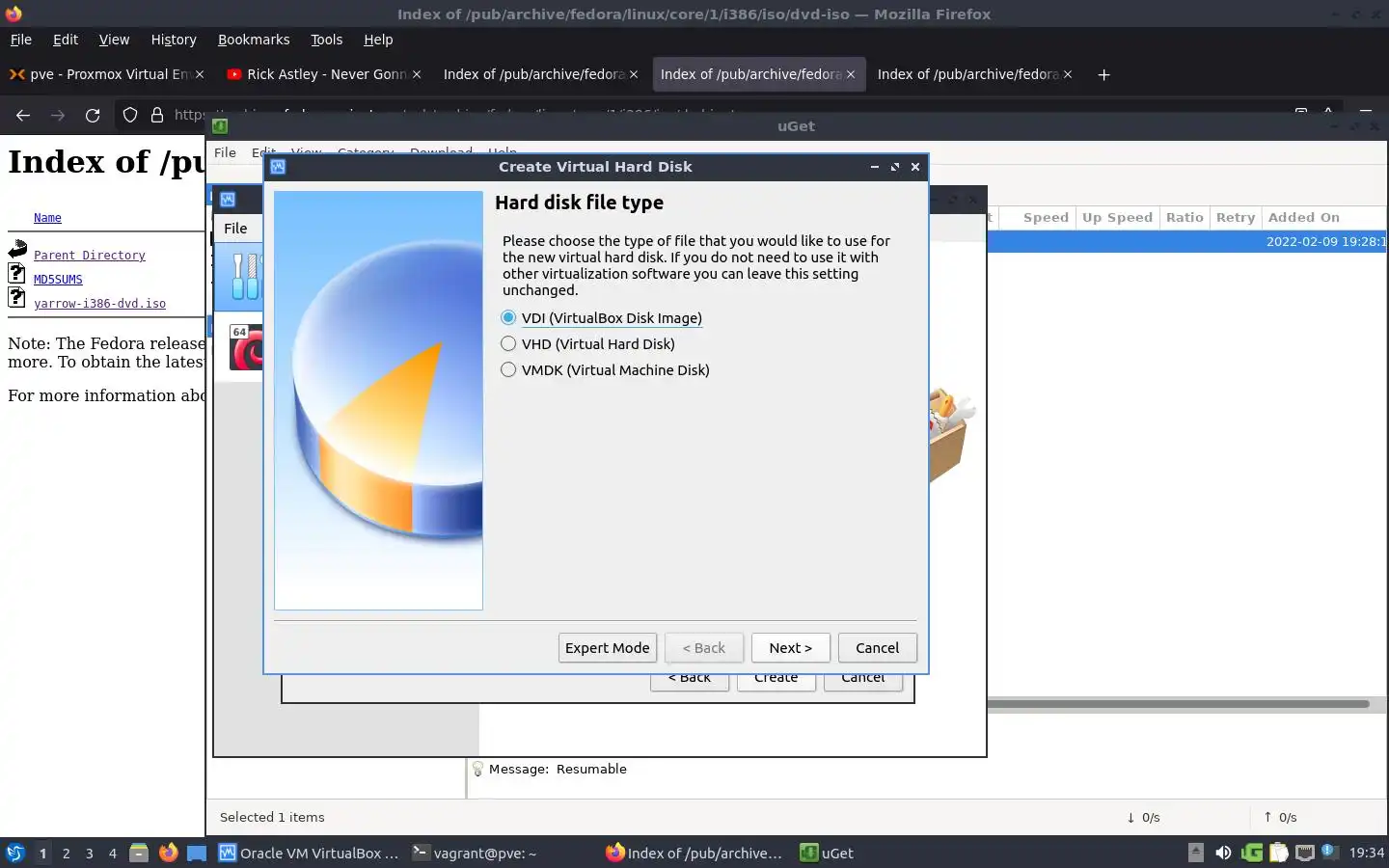The width and height of the screenshot is (1389, 868).
Task: Open Firefox Help menu
Action: (378, 40)
